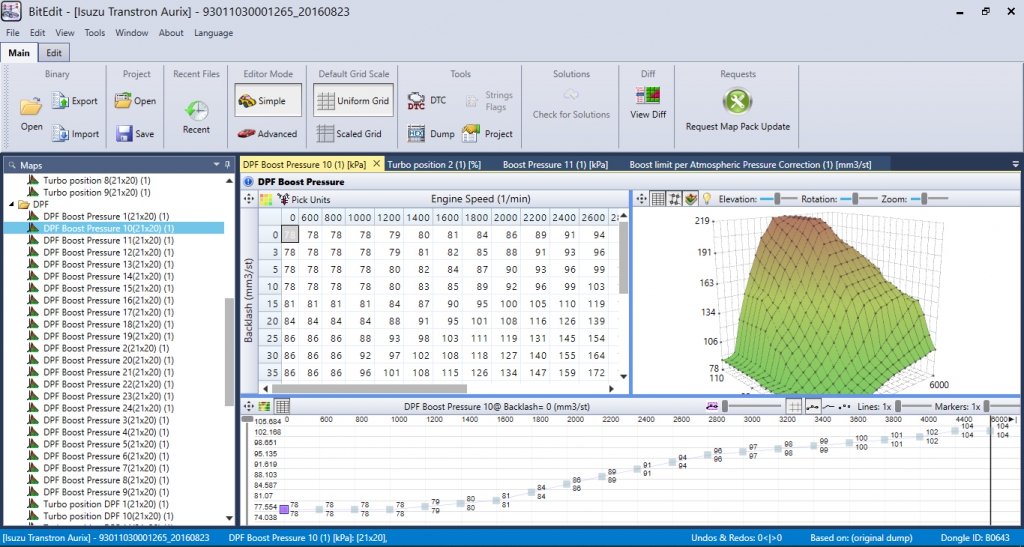Click the 3D surface color icon
The image size is (1024, 547).
click(x=690, y=198)
